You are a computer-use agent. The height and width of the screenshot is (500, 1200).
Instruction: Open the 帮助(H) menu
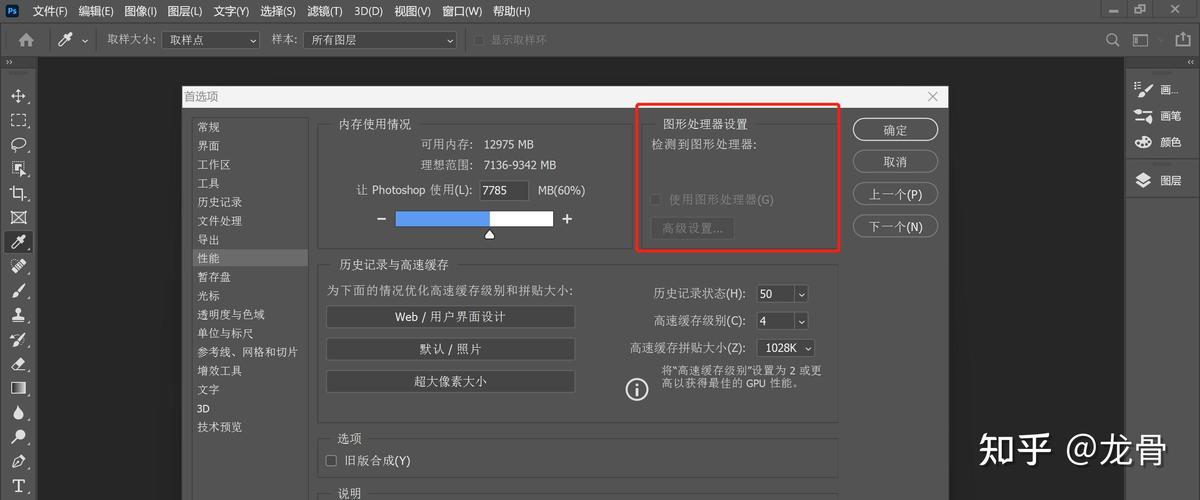coord(511,11)
